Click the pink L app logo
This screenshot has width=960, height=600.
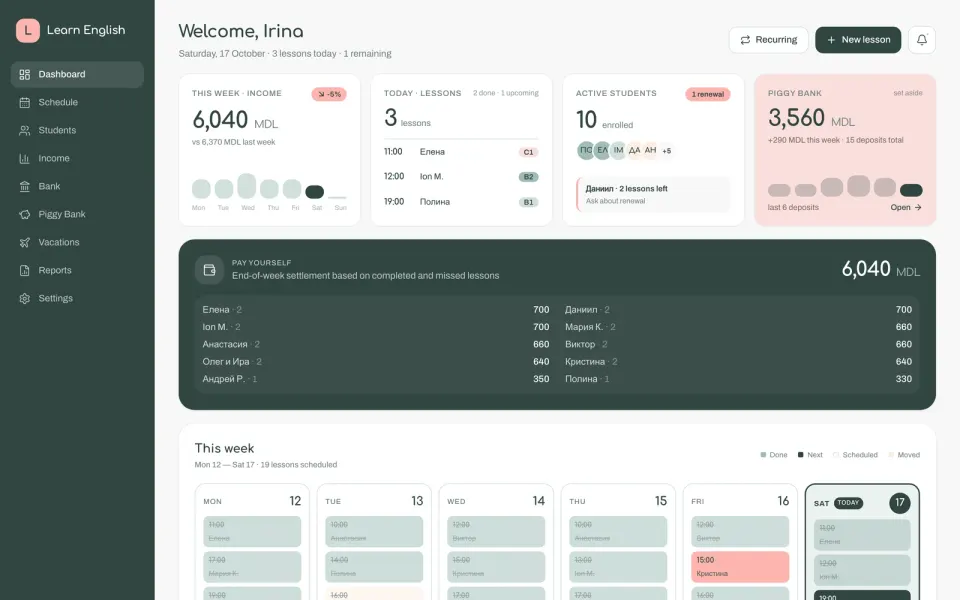(x=28, y=30)
